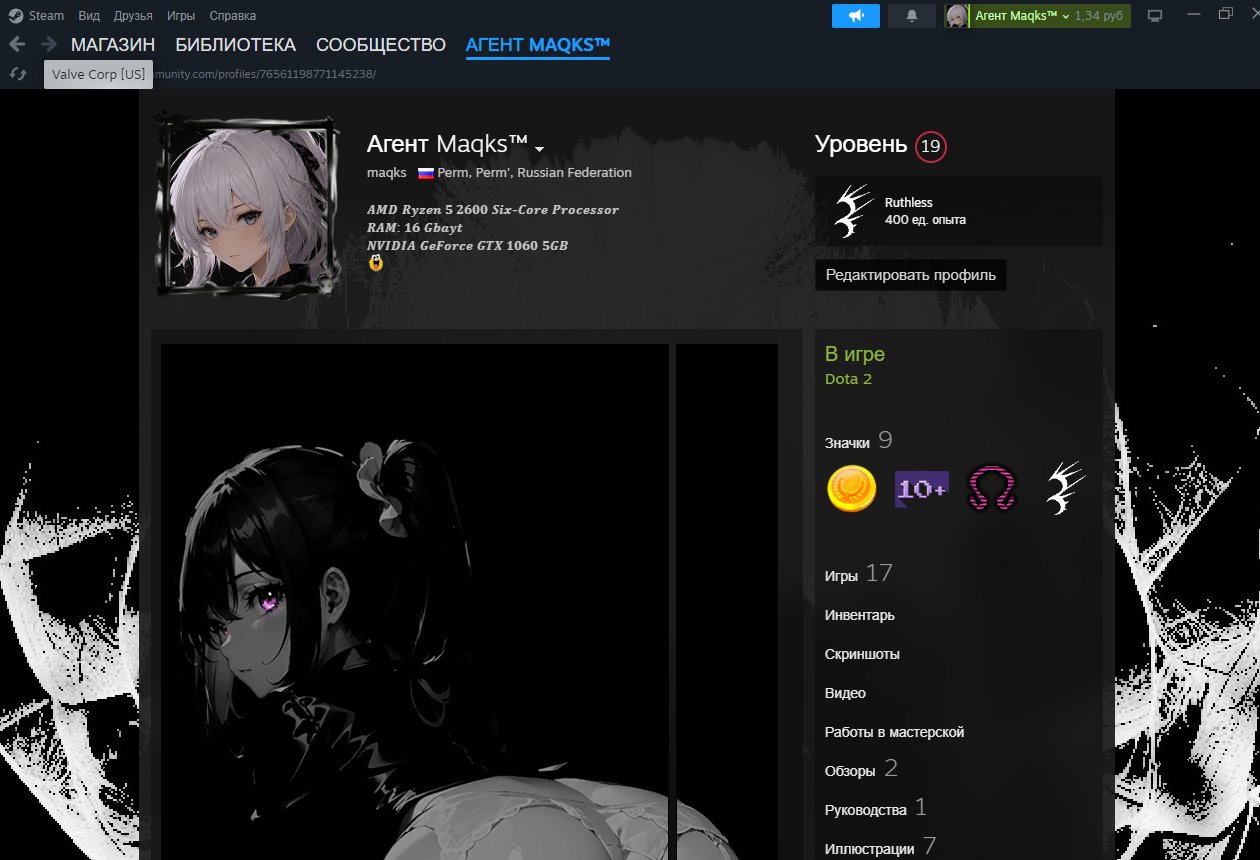Click the pink omega badge
The image size is (1260, 860).
point(992,489)
